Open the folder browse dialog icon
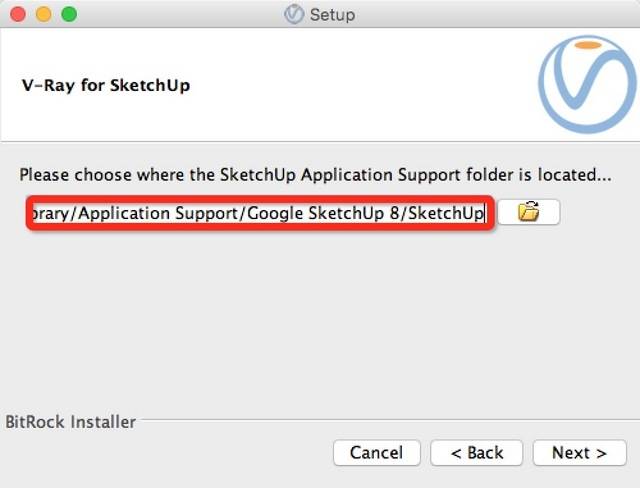 pos(529,212)
